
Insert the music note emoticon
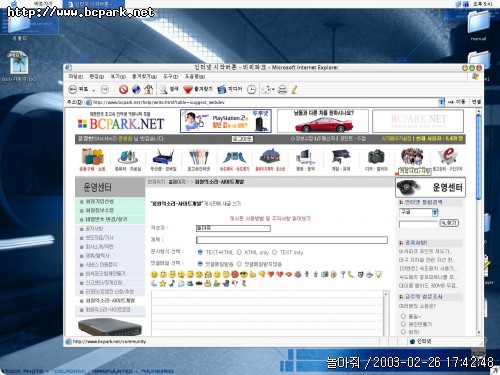point(172,283)
